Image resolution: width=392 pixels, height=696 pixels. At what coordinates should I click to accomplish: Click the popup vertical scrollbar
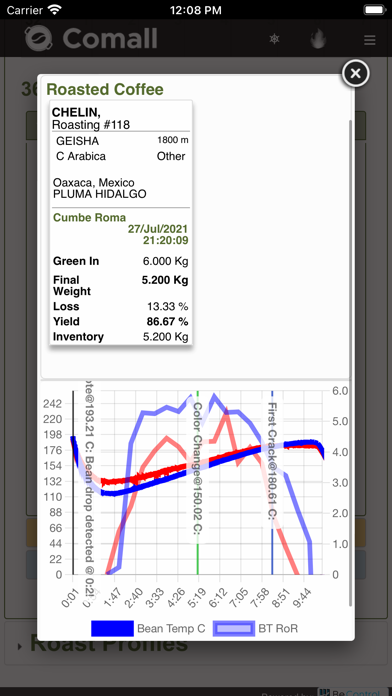(x=351, y=362)
